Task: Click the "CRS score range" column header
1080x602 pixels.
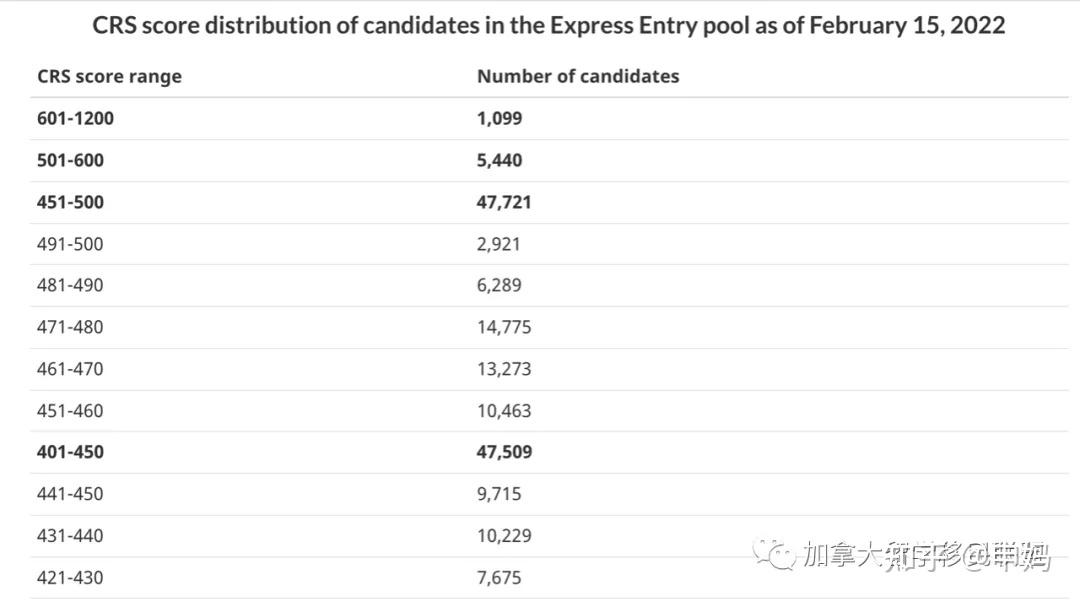Action: (109, 77)
